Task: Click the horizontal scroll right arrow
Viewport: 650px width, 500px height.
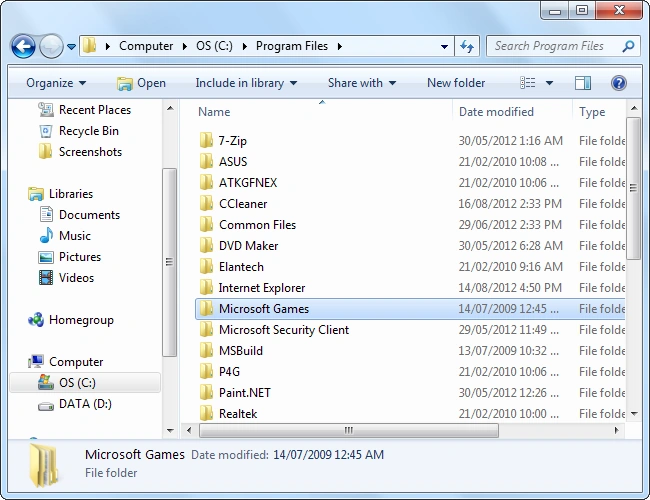Action: click(x=616, y=430)
